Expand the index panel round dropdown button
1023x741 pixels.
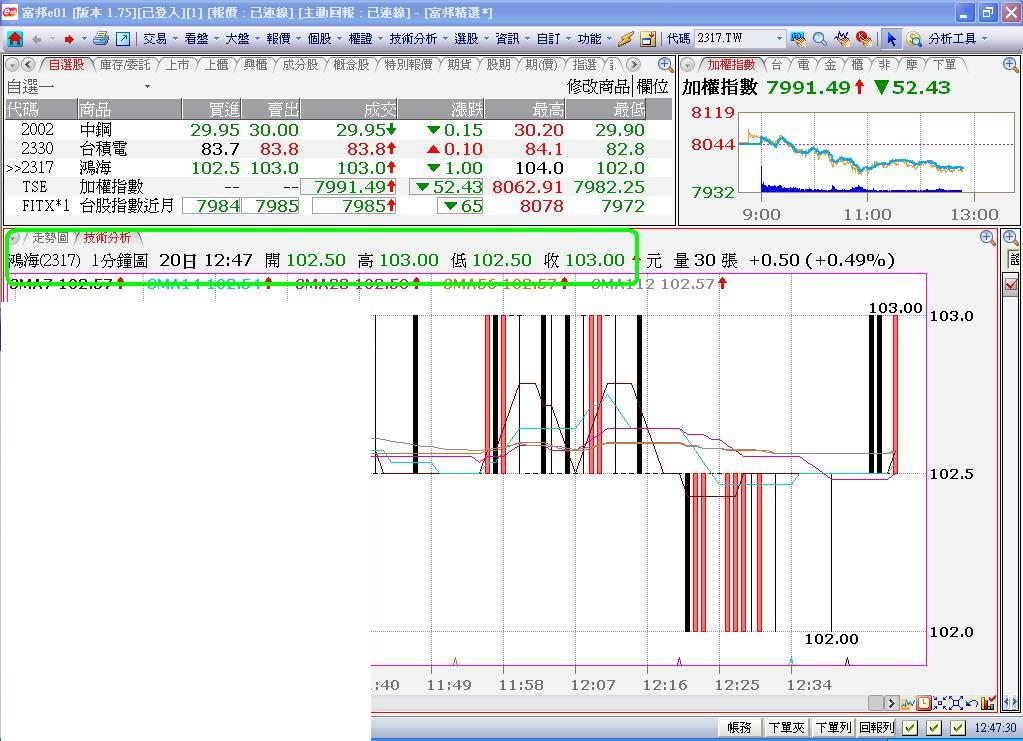click(688, 65)
